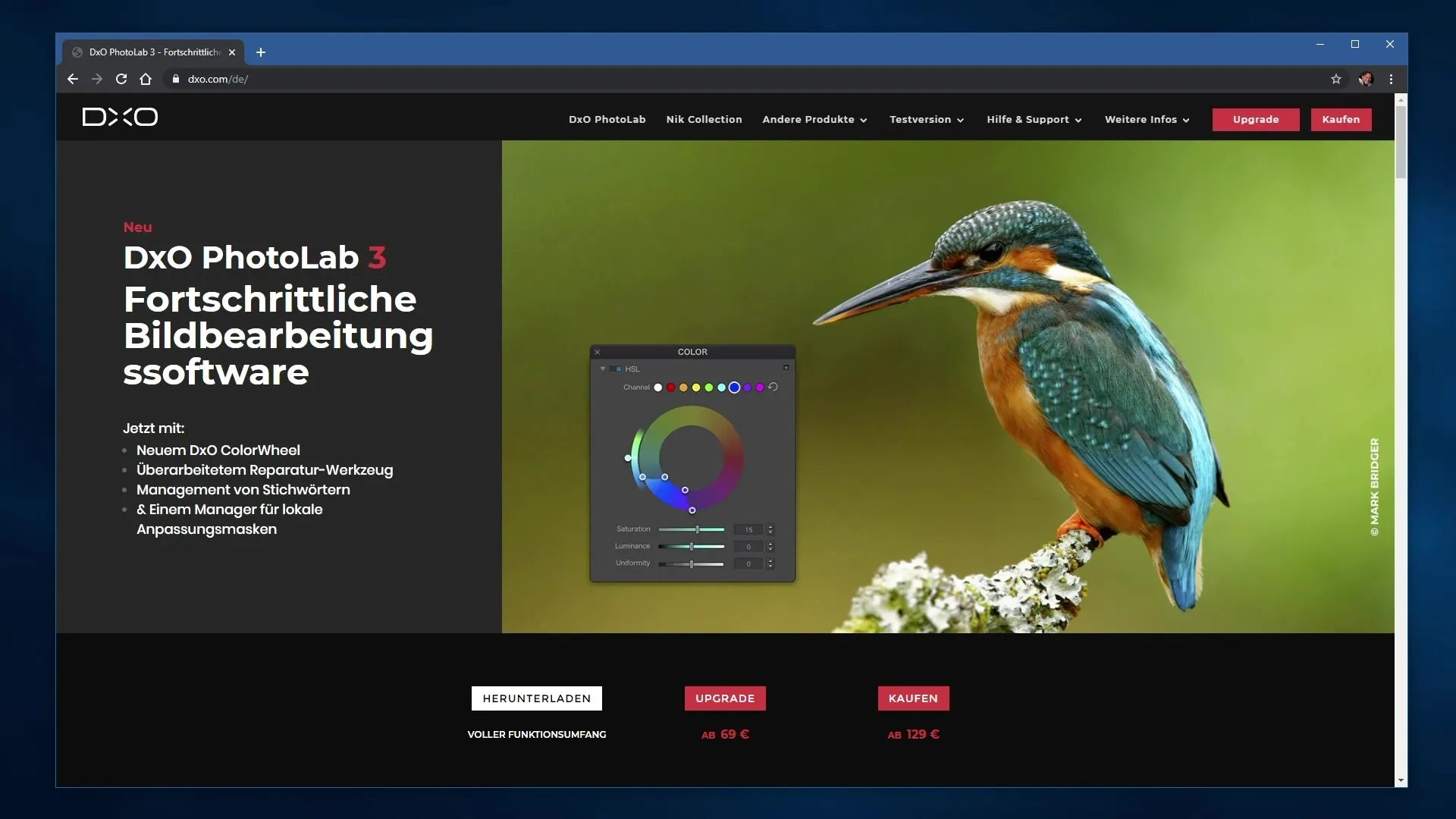Viewport: 1456px width, 819px height.
Task: Click the UPGRADE button above 69 €
Action: (725, 698)
